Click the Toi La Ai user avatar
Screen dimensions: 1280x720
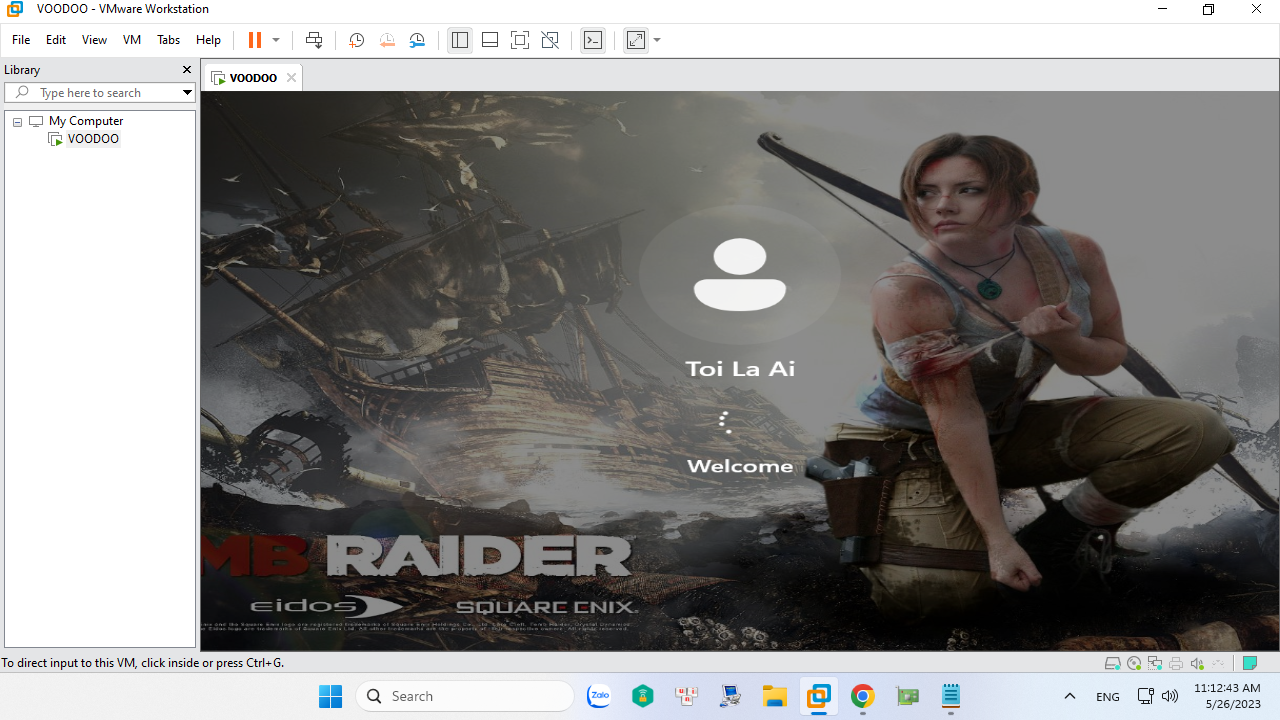740,275
